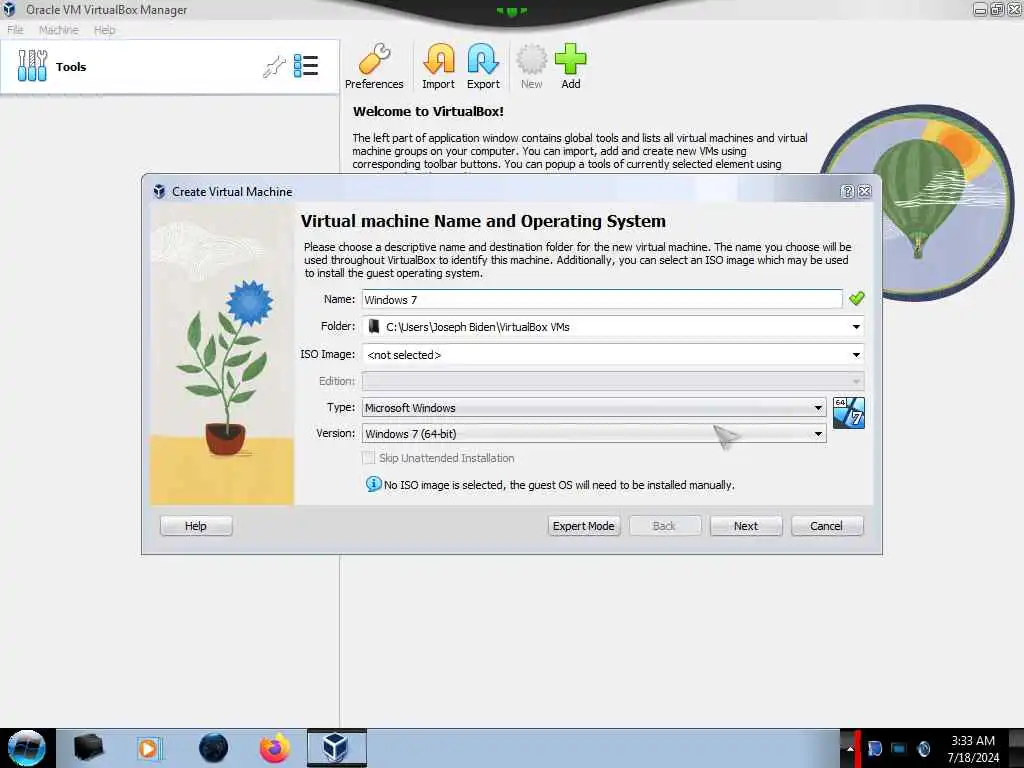Click the Import appliance icon
The image size is (1024, 768).
438,66
